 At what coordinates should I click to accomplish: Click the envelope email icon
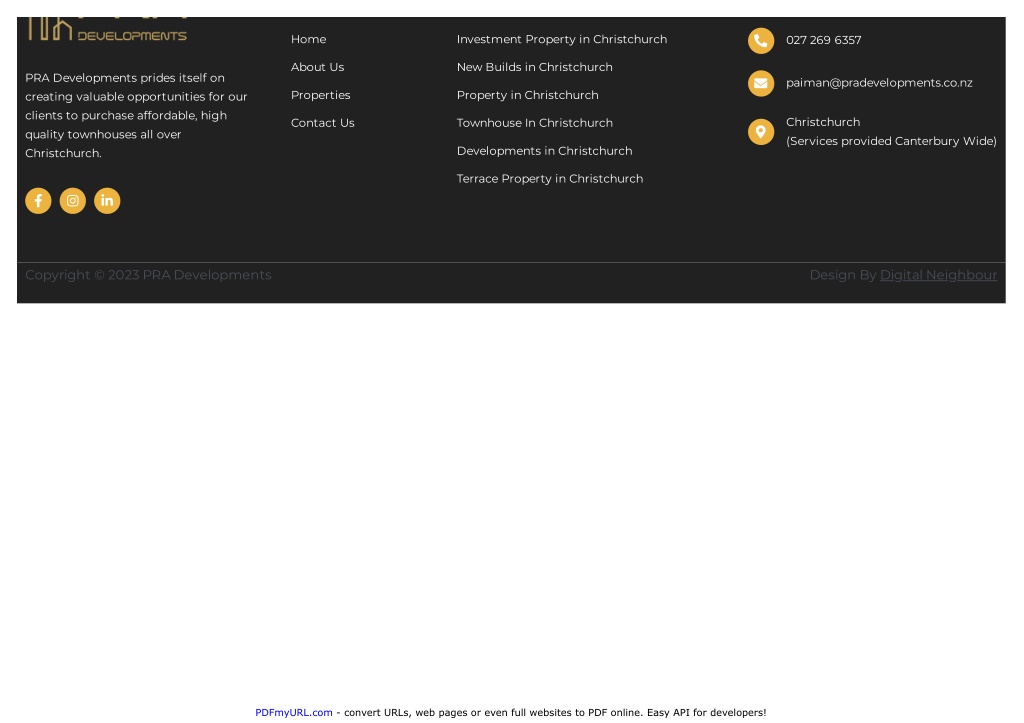coord(761,83)
